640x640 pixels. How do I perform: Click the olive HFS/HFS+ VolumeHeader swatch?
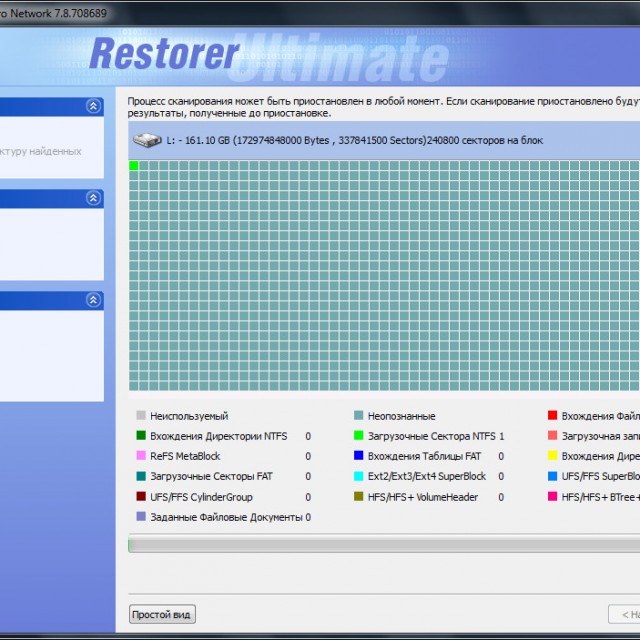358,496
